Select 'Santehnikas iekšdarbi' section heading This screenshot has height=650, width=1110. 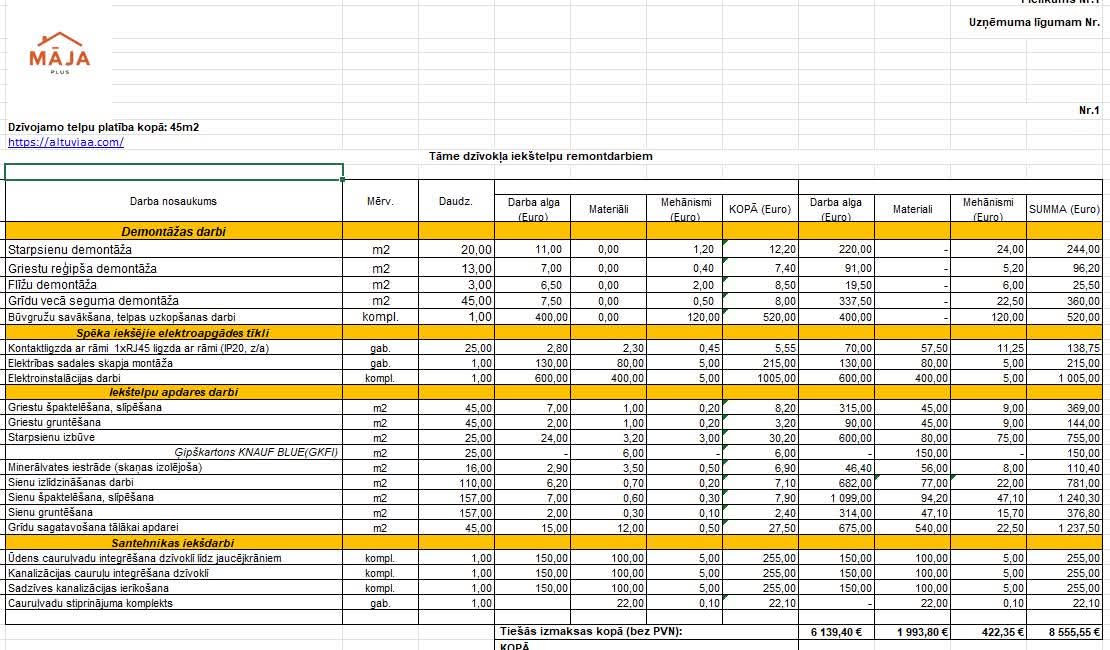tap(173, 543)
